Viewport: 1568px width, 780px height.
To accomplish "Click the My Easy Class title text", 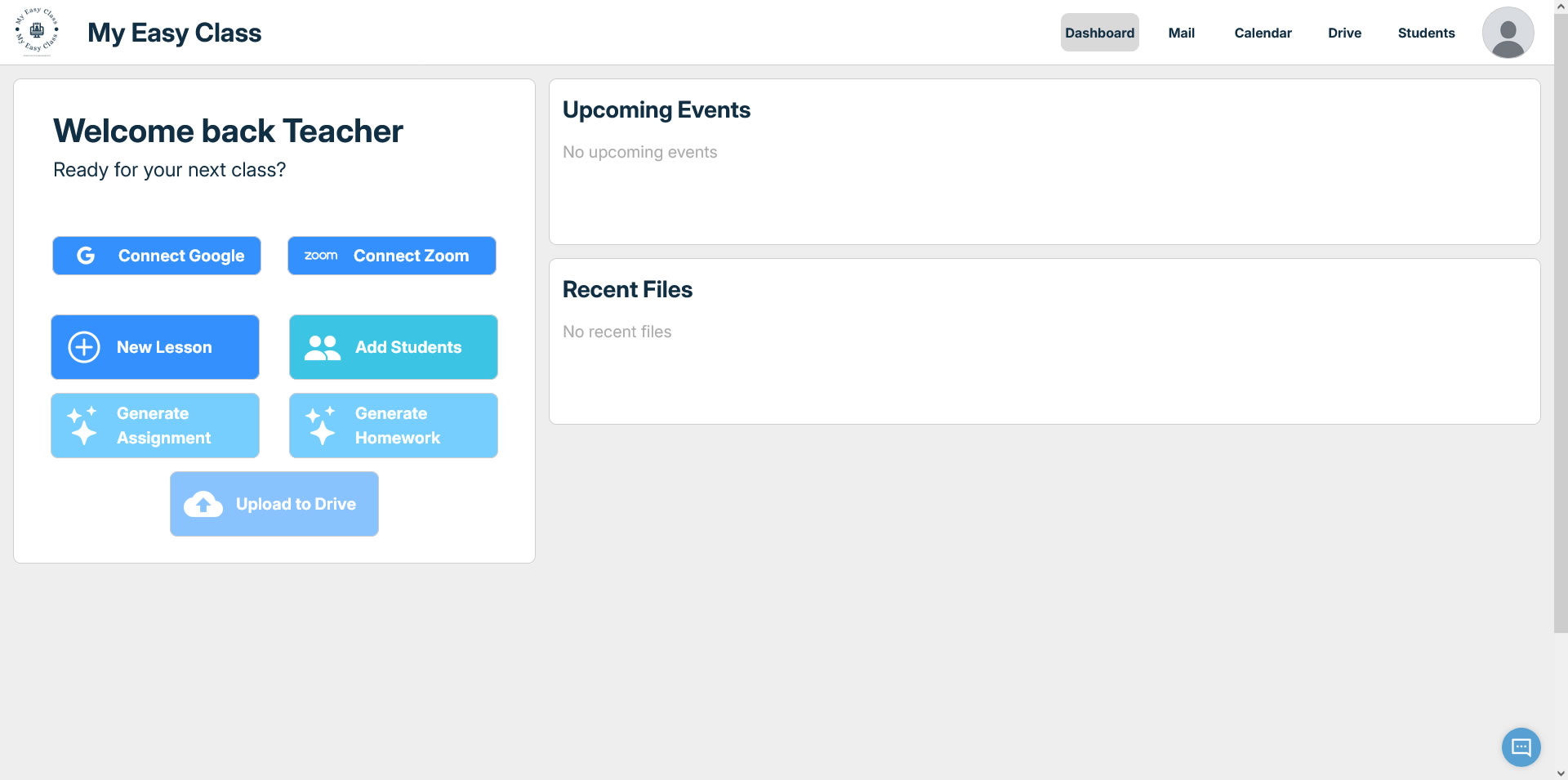I will 174,33.
